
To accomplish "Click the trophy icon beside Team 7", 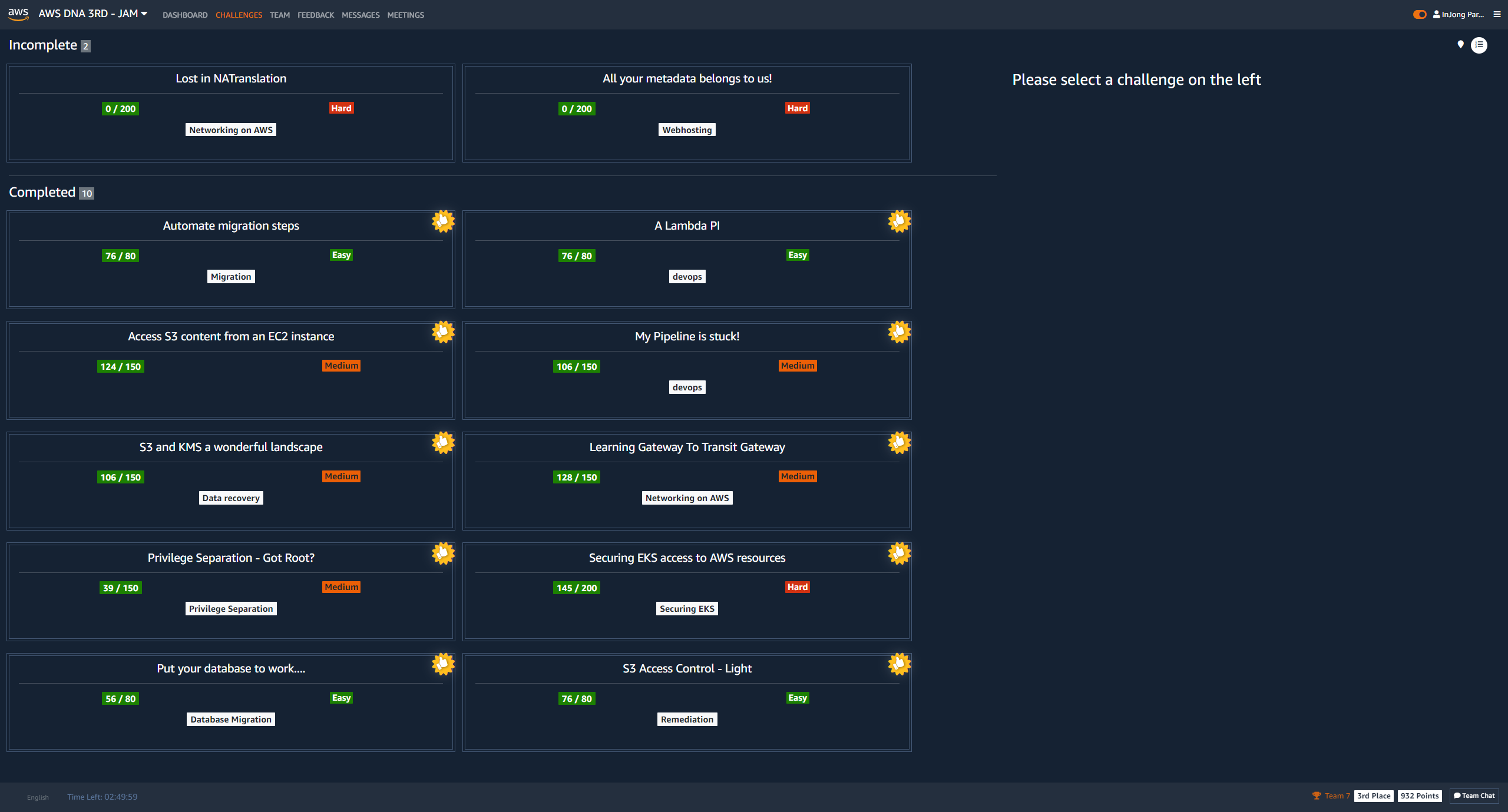I will click(1316, 796).
